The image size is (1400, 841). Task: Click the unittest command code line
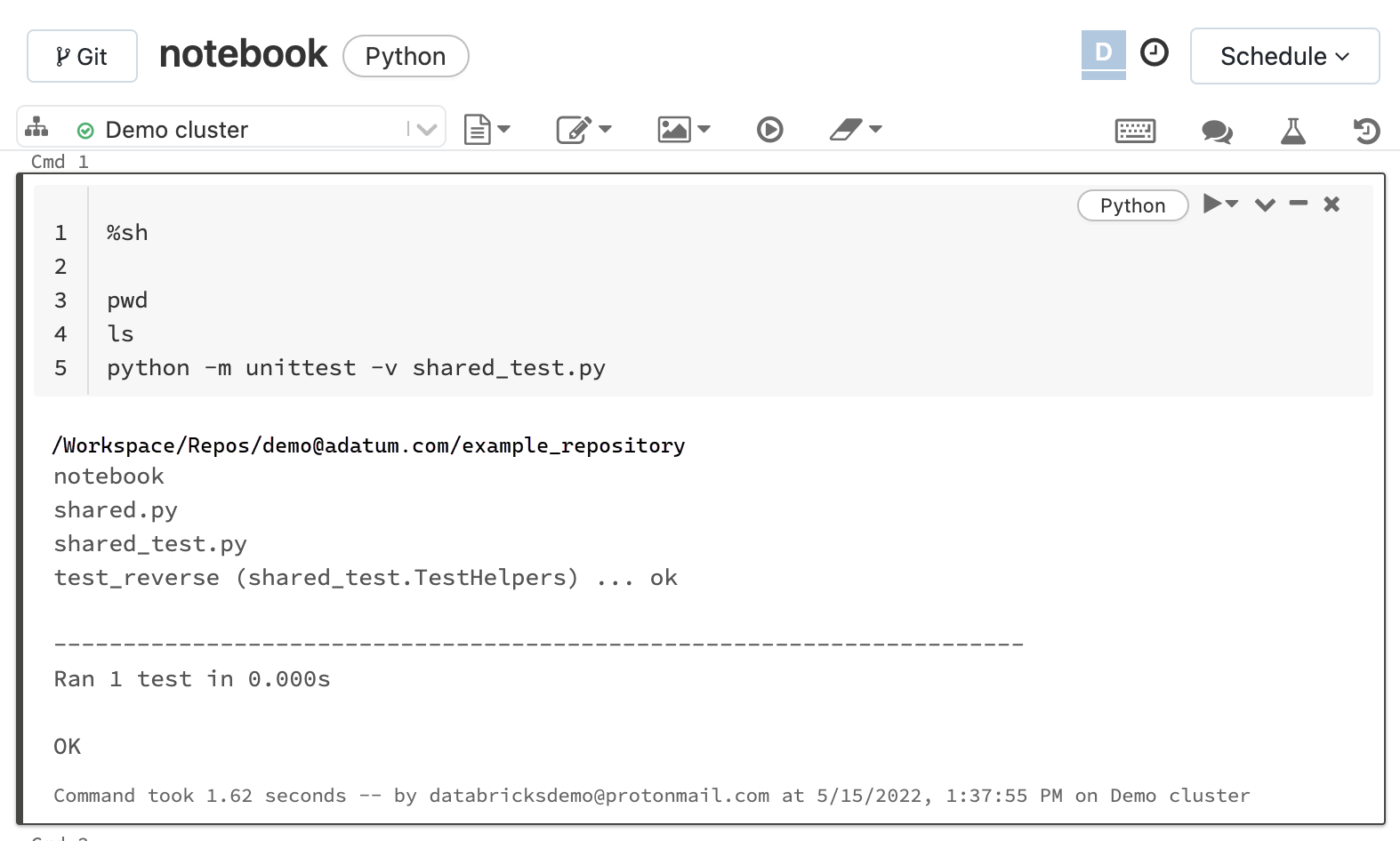pos(356,368)
